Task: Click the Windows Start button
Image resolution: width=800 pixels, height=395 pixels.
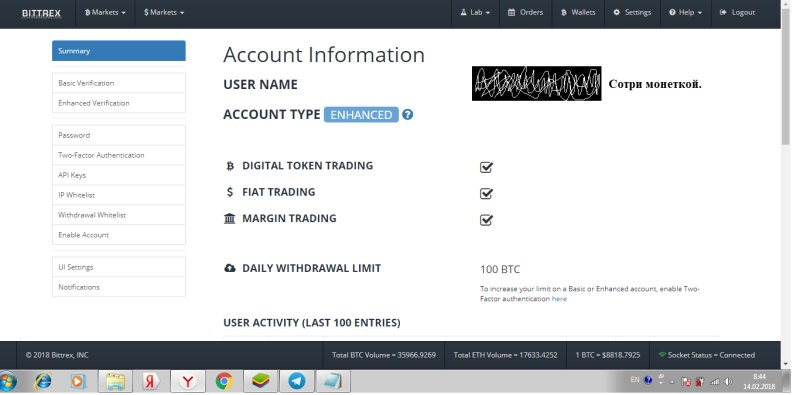Action: (7, 381)
